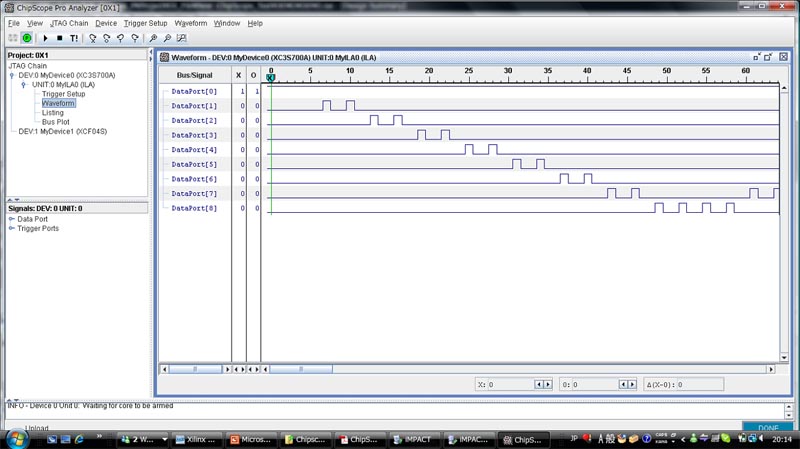Click the Bus/Signal column header
This screenshot has width=800, height=449.
pos(194,75)
